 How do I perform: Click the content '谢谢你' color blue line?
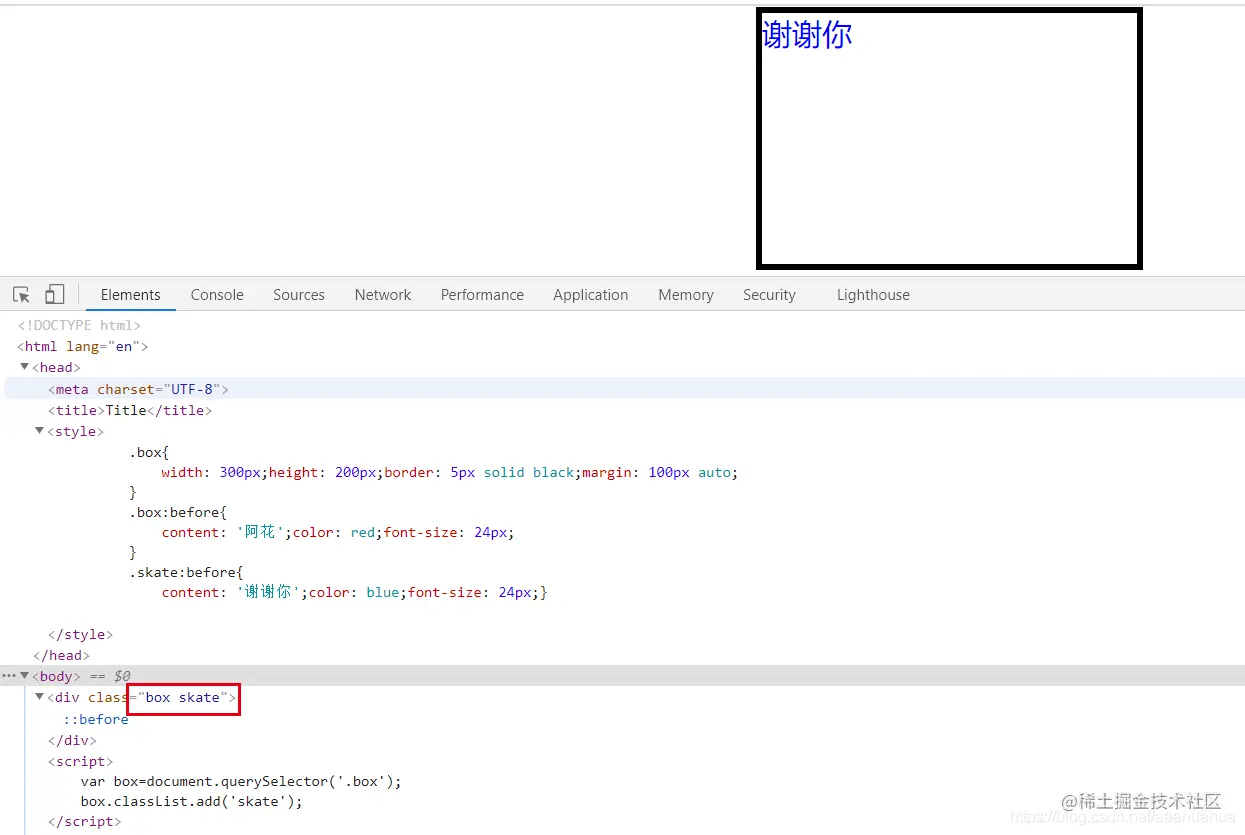click(354, 592)
